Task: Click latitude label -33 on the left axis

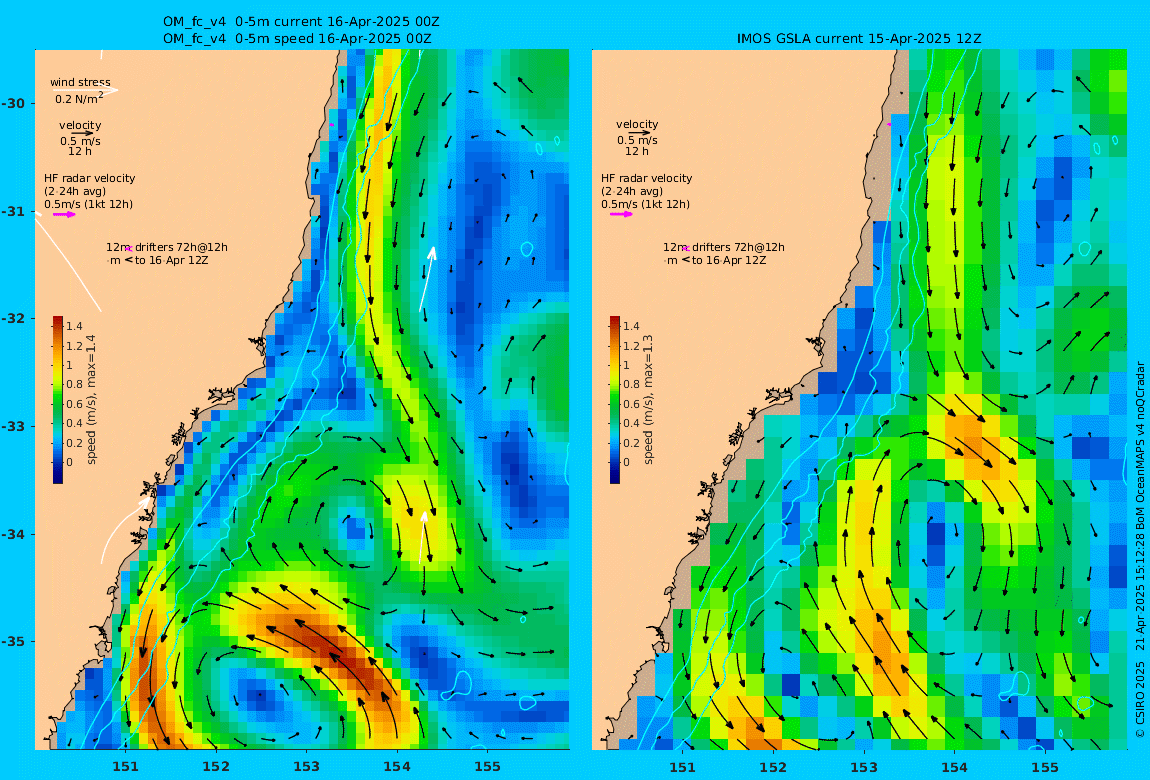Action: 13,427
